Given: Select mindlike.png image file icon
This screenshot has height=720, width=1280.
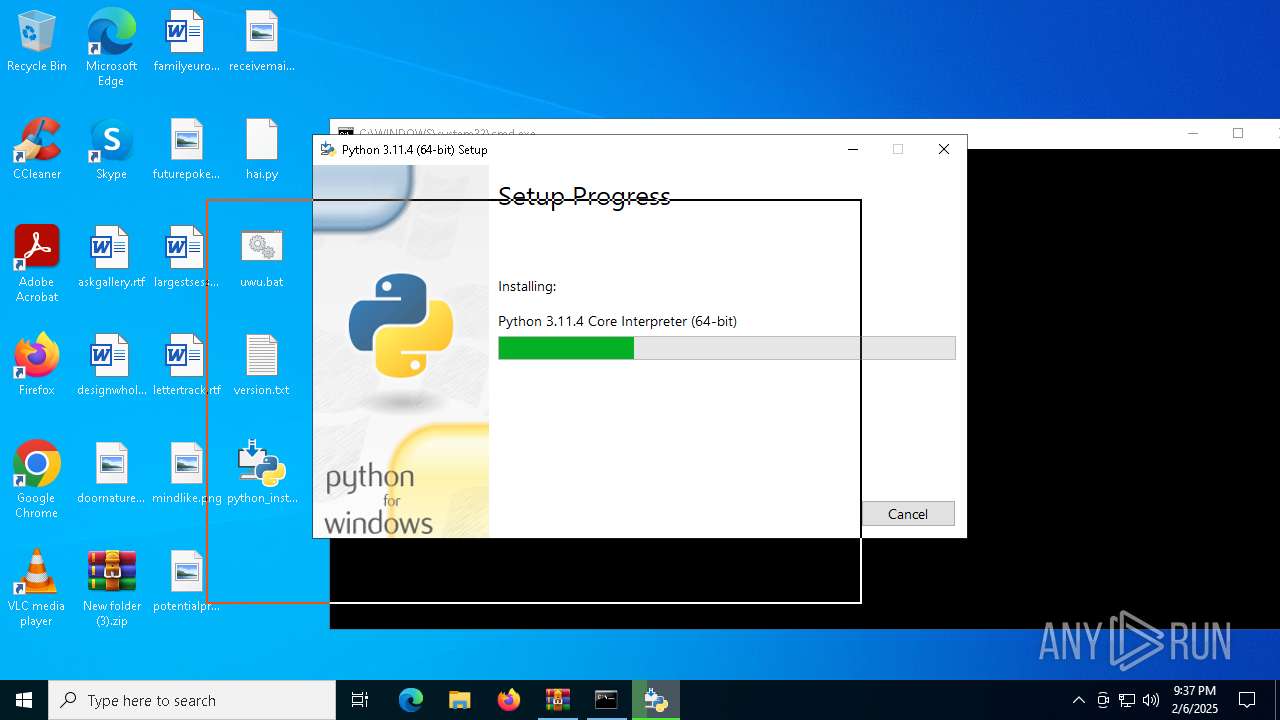Looking at the screenshot, I should click(x=186, y=474).
